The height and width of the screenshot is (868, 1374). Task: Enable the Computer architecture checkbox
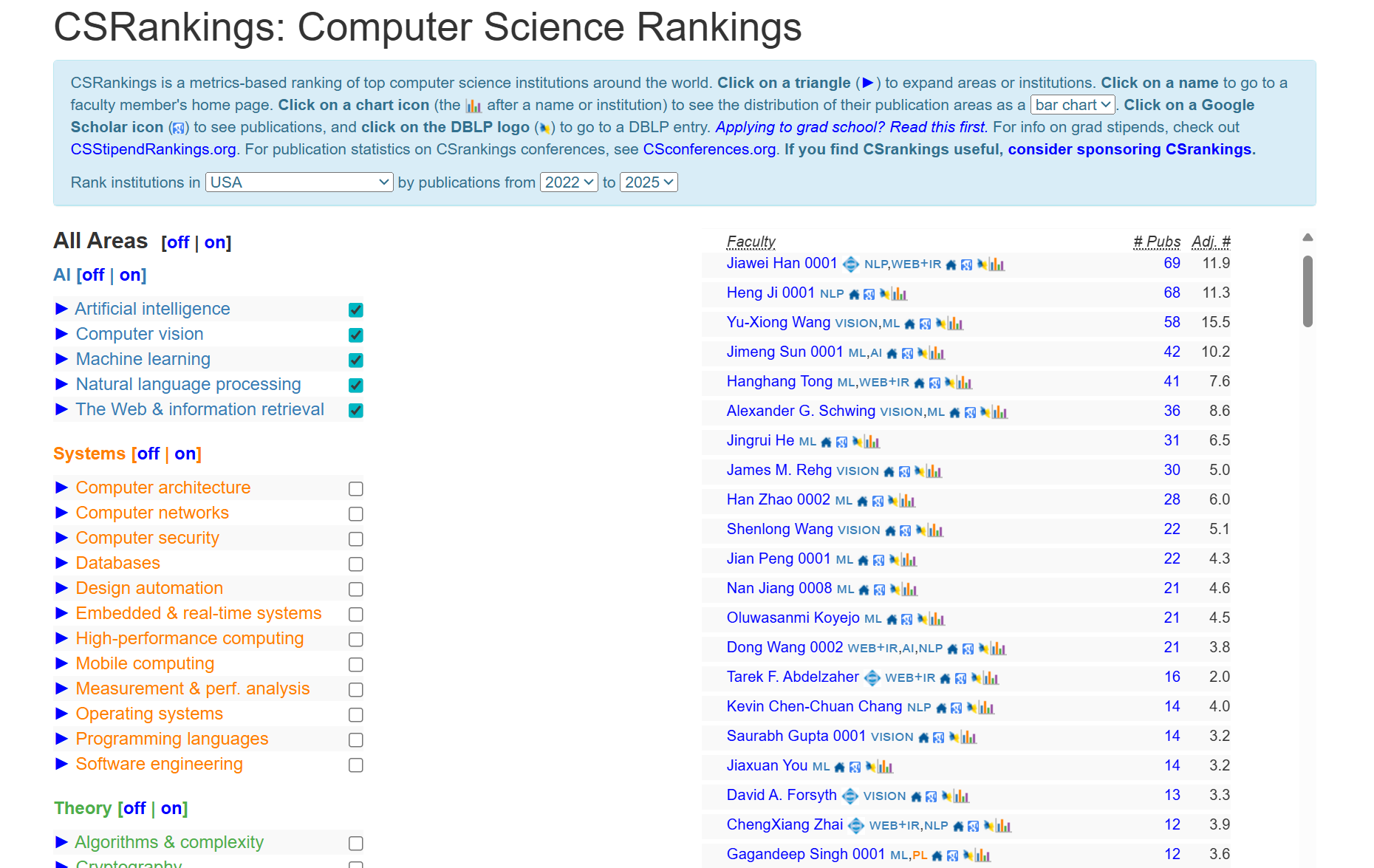pyautogui.click(x=356, y=489)
